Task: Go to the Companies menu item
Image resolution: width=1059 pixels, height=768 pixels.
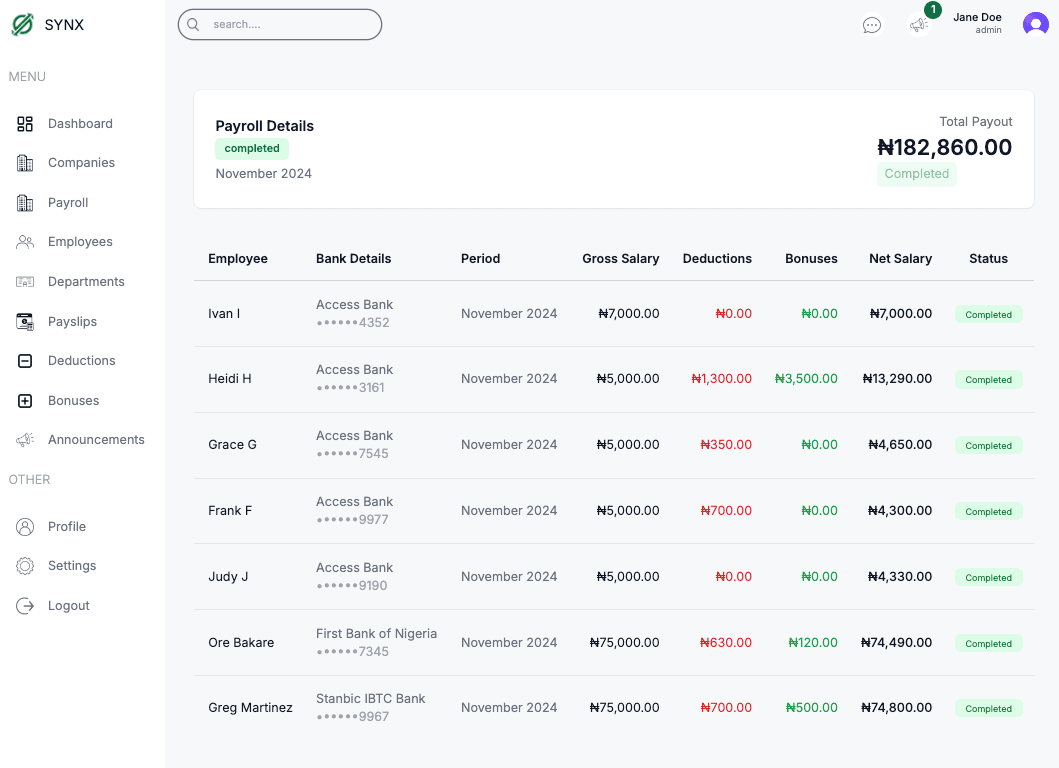Action: (81, 163)
